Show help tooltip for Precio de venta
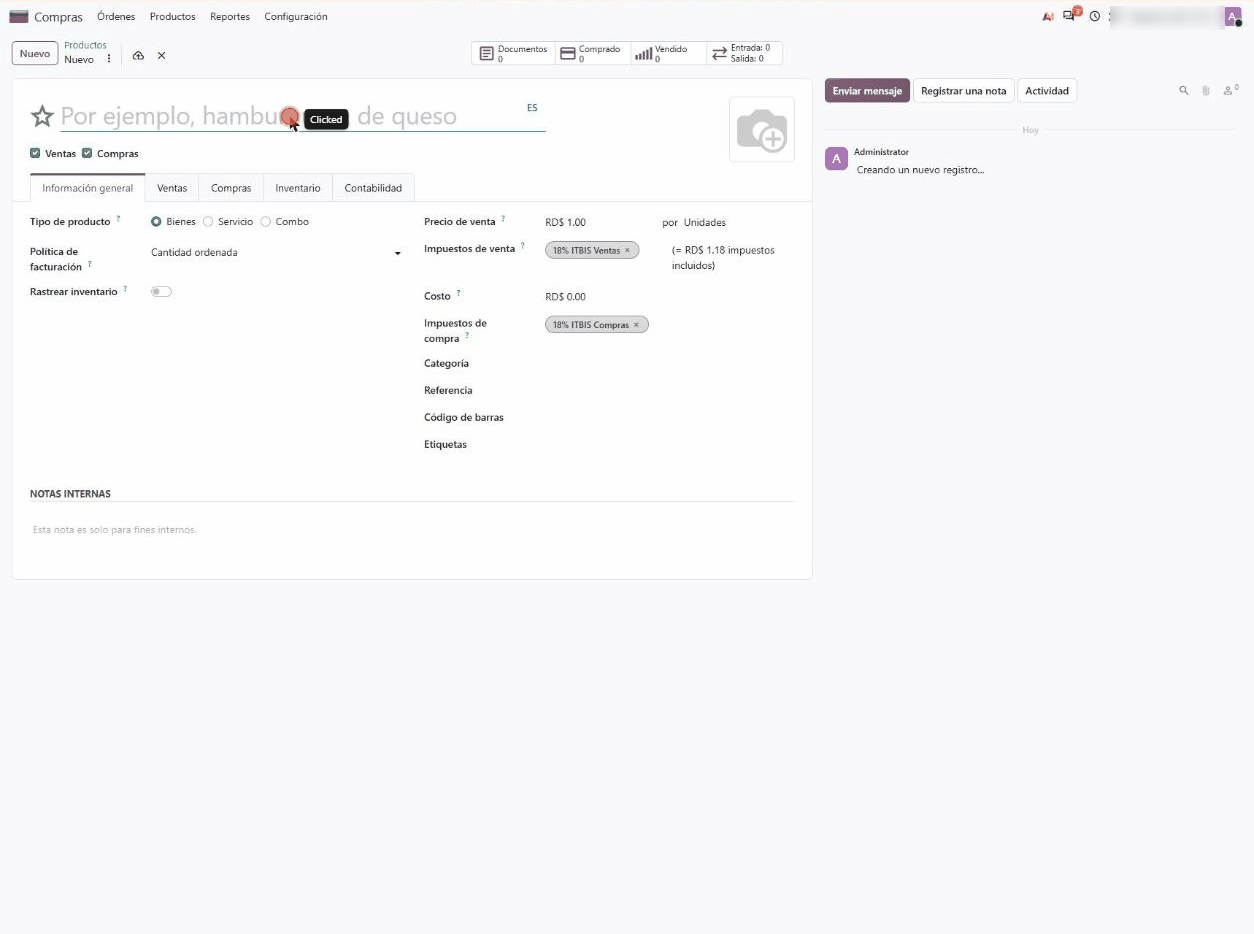This screenshot has height=934, width=1254. click(x=503, y=218)
